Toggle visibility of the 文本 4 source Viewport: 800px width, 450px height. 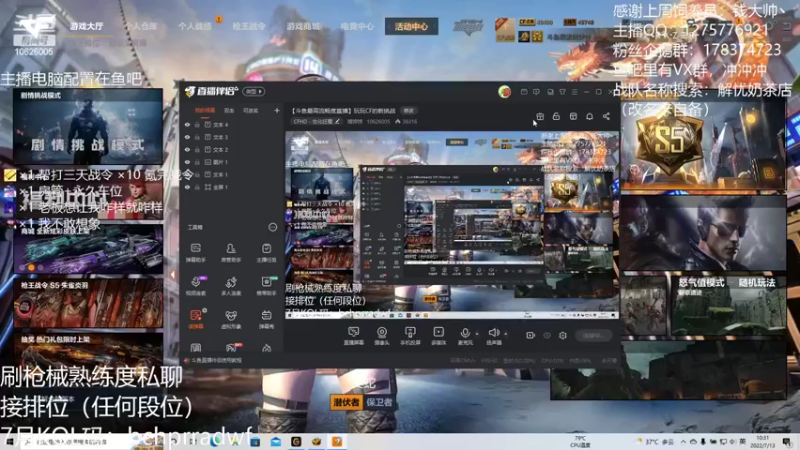pos(187,124)
